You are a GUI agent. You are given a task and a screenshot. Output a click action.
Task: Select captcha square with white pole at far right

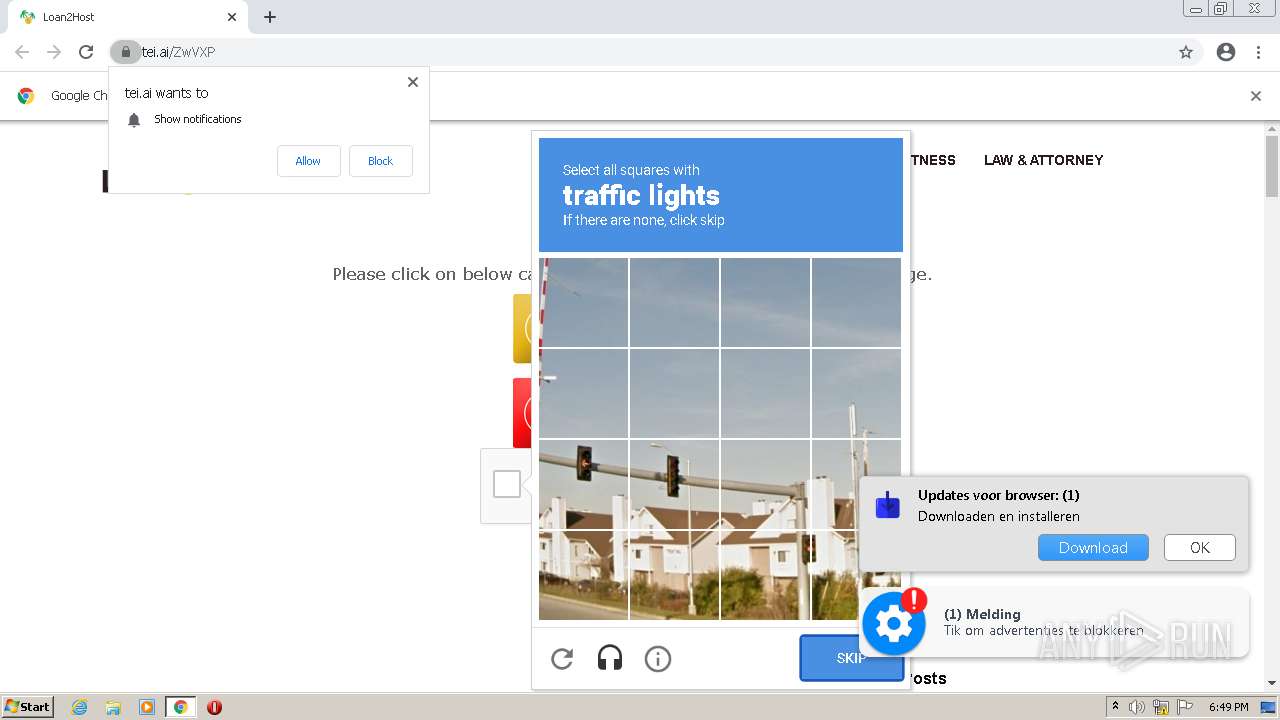point(856,393)
